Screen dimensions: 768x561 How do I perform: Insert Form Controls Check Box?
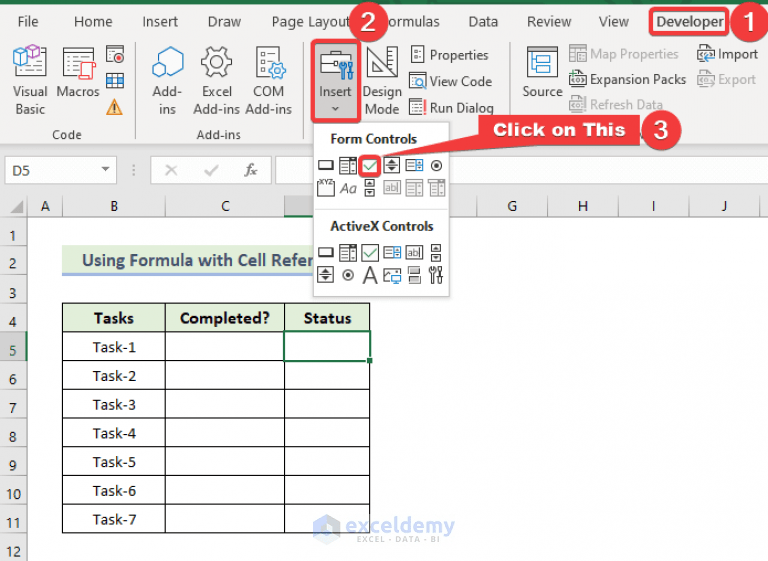coord(370,166)
